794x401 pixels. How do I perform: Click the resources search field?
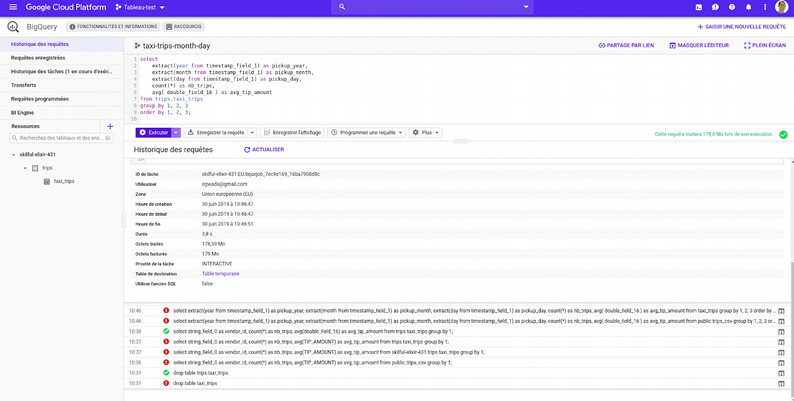[58, 138]
